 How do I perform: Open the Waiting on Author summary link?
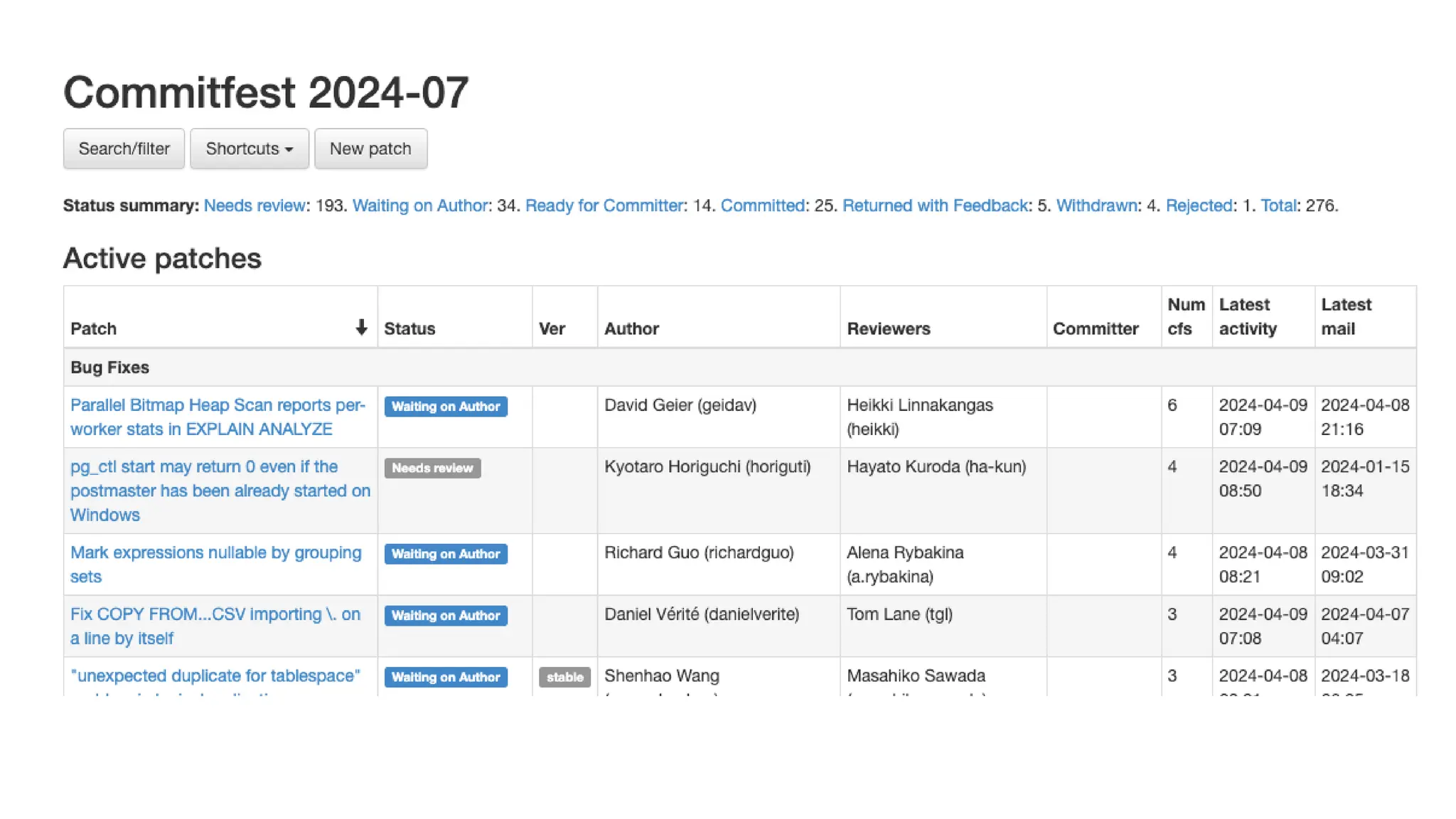[x=419, y=205]
